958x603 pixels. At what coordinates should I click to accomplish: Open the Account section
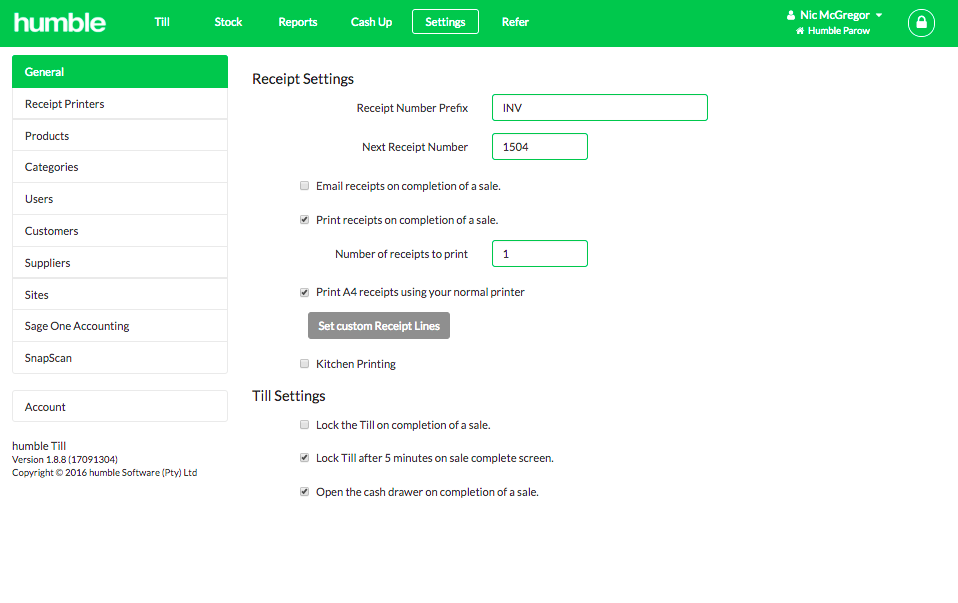click(120, 406)
